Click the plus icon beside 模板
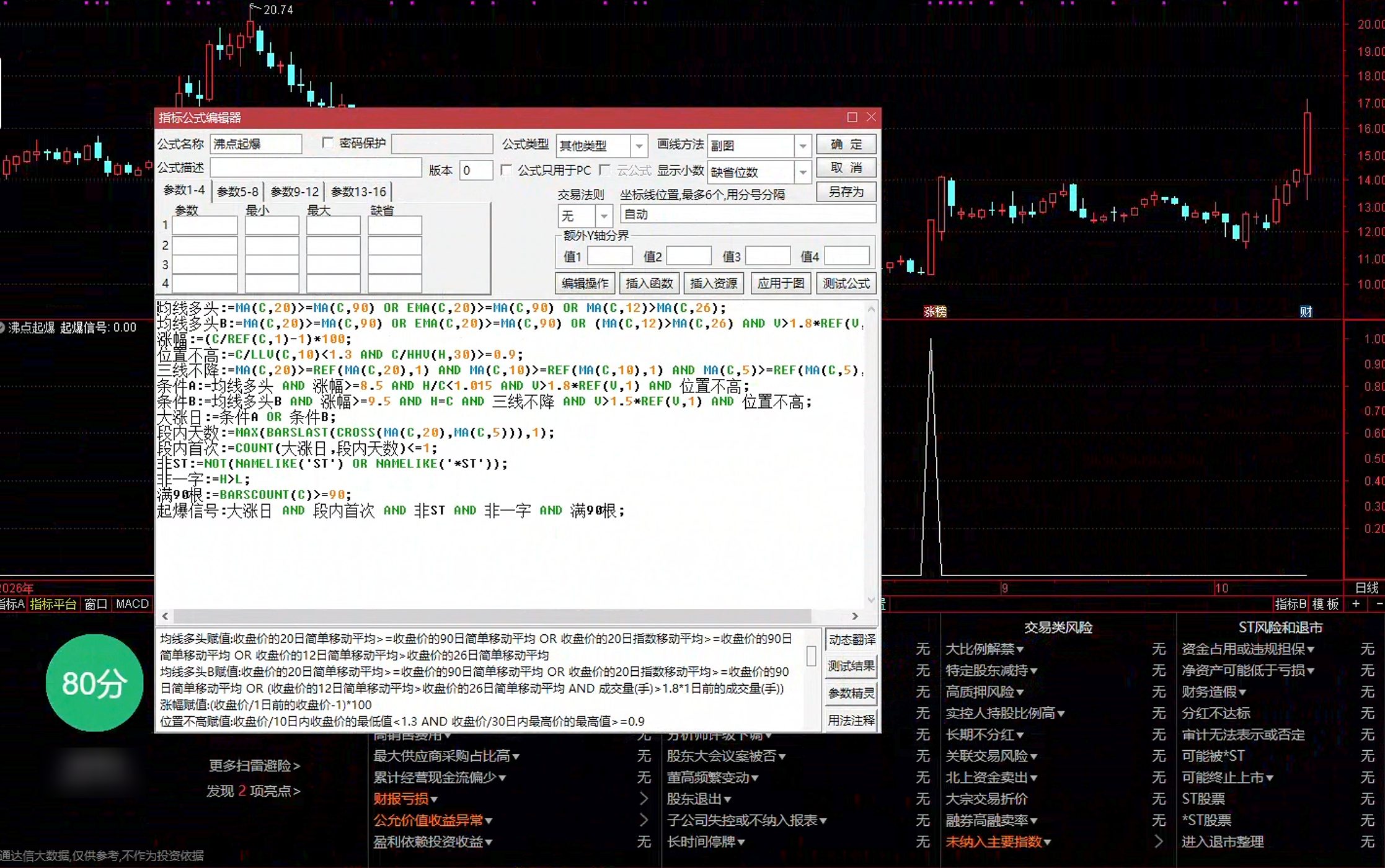1385x868 pixels. pyautogui.click(x=1356, y=604)
